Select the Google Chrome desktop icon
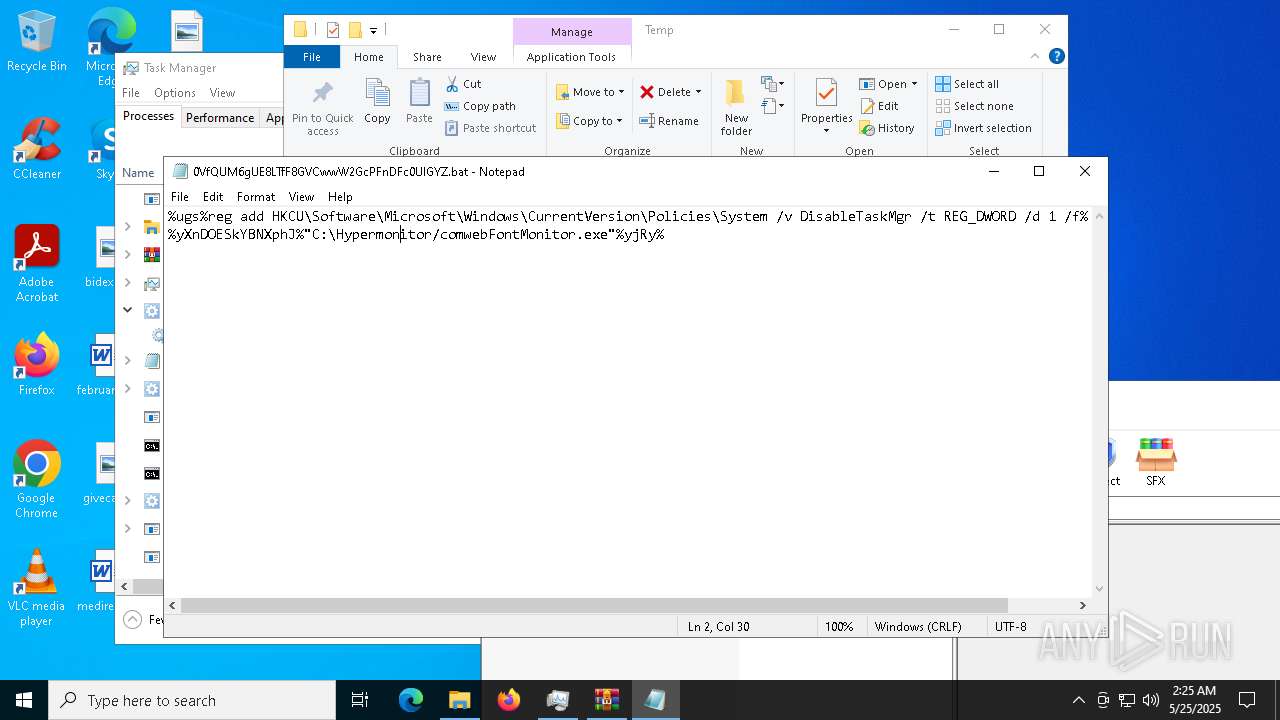Screen dimensions: 1280x720 pyautogui.click(x=37, y=480)
